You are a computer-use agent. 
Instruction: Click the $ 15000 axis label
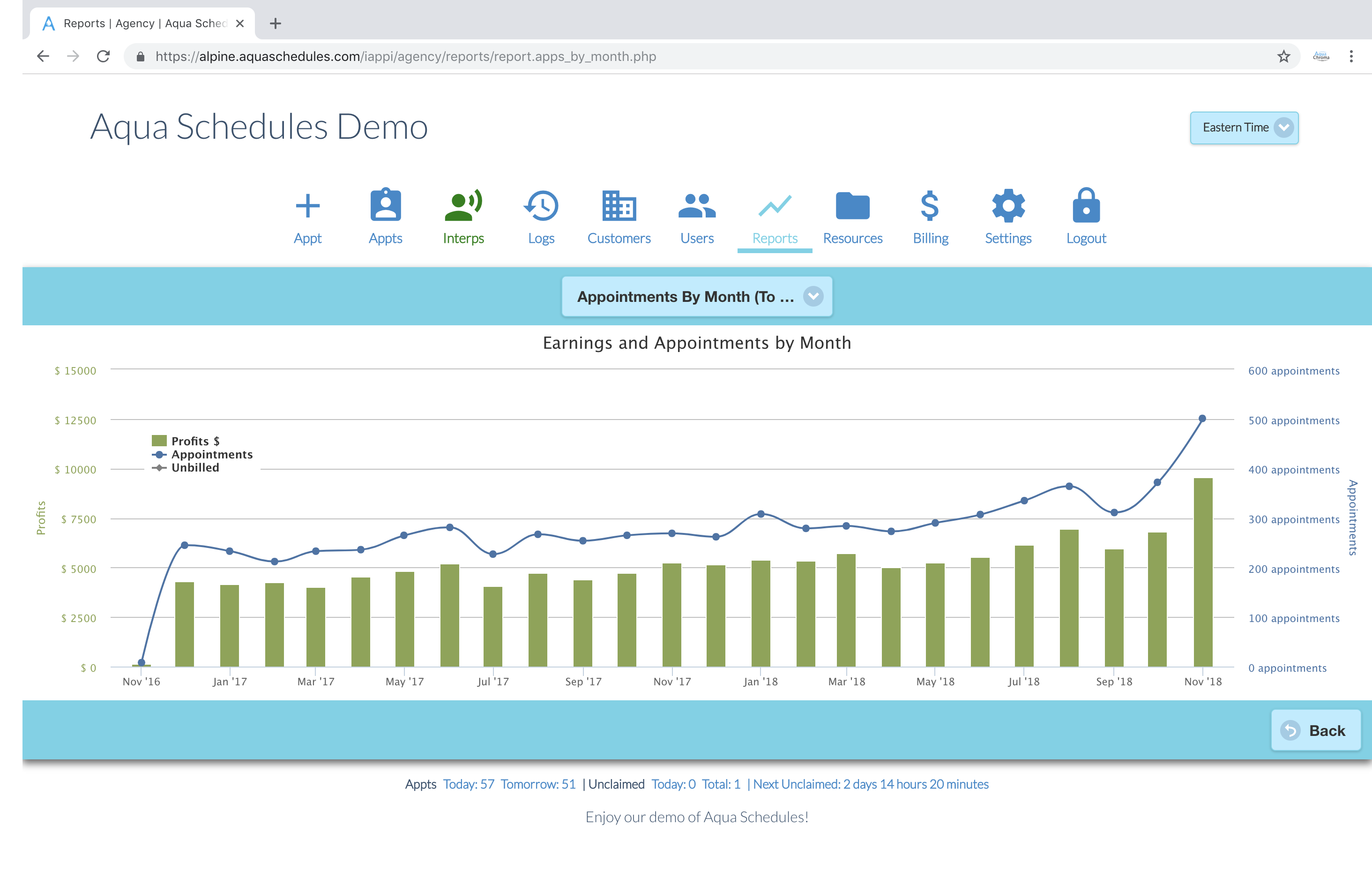pos(75,371)
